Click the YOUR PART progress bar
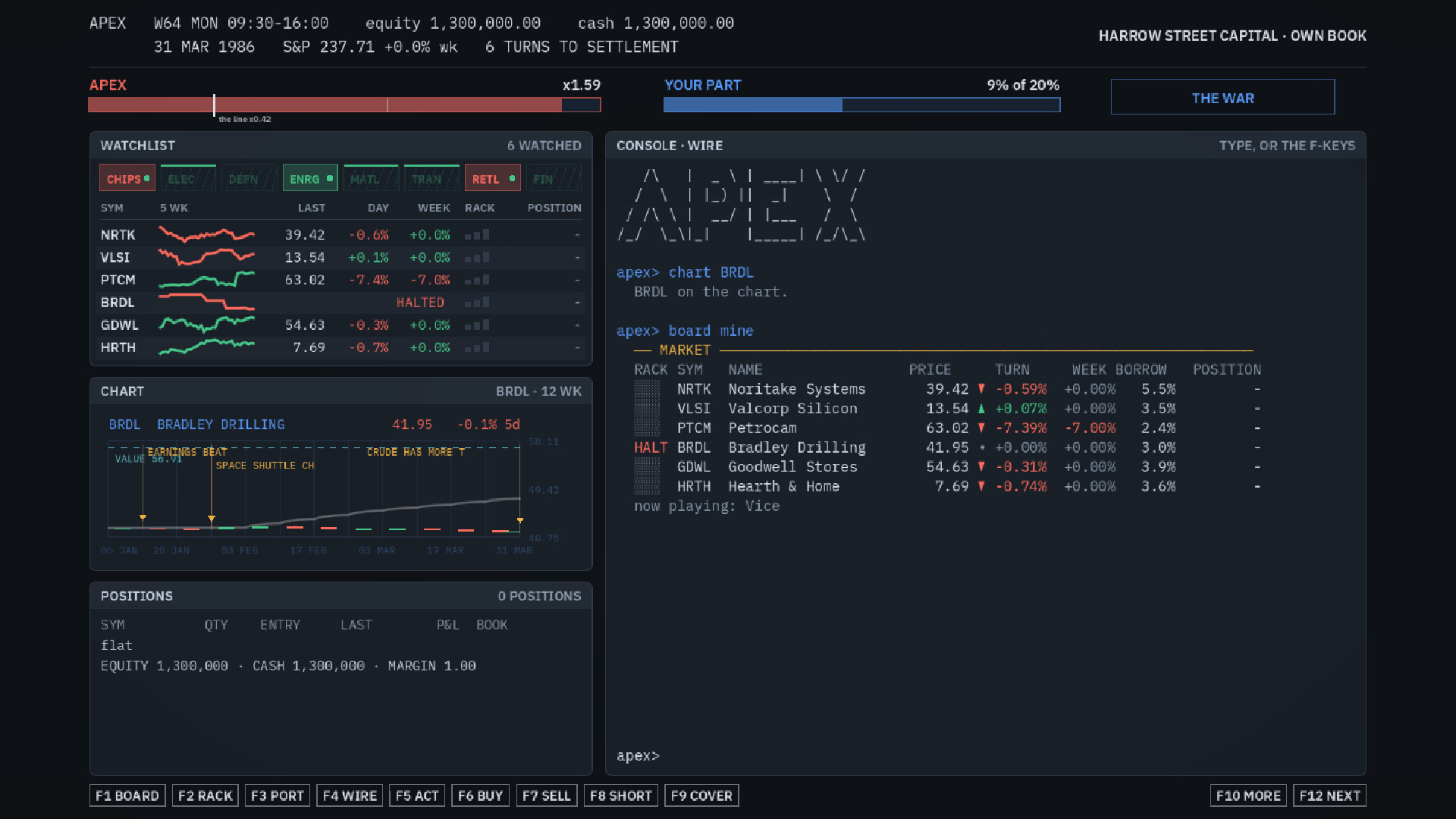This screenshot has height=819, width=1456. coord(861,105)
